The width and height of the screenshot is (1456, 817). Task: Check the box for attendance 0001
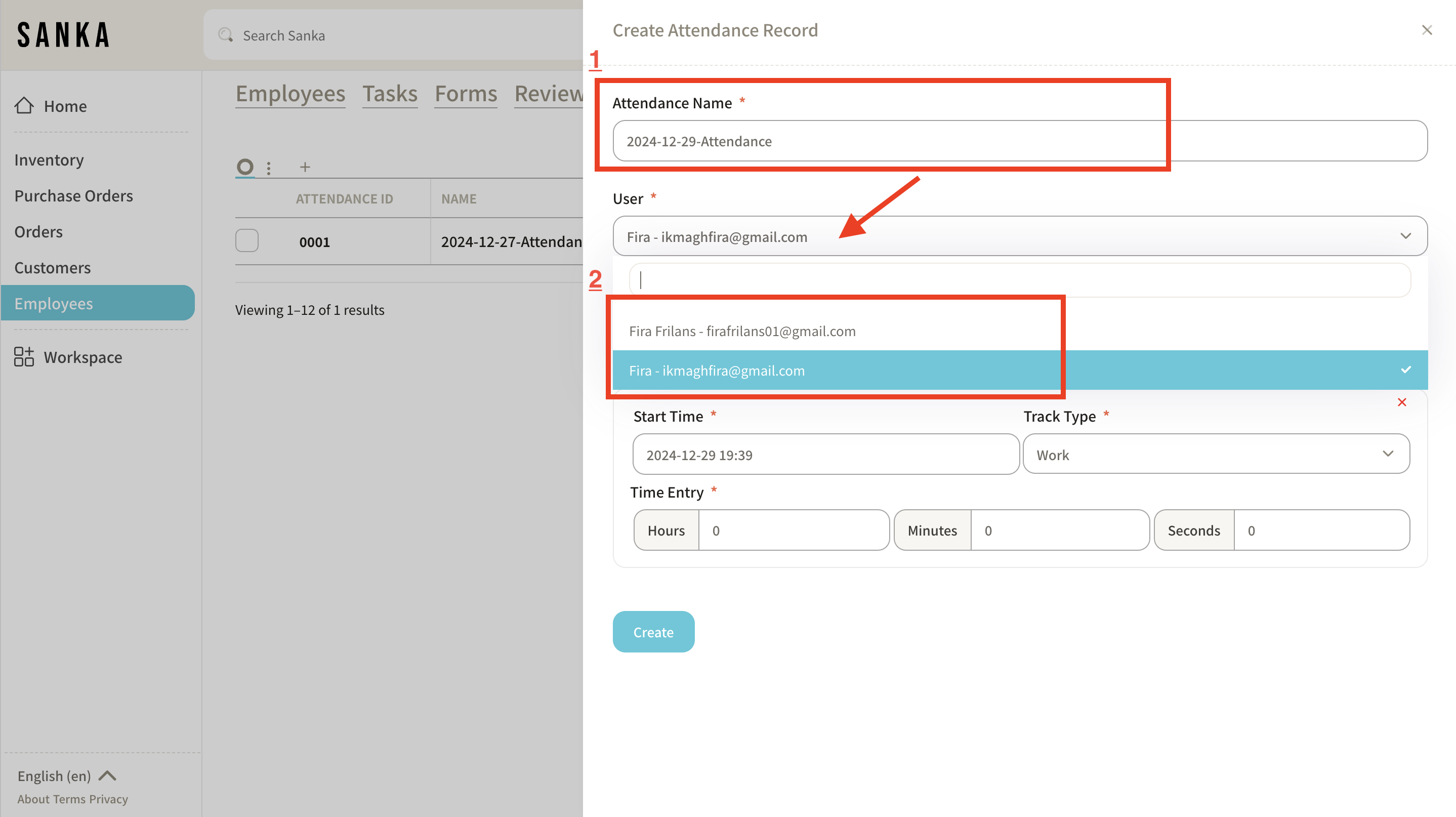pos(247,241)
